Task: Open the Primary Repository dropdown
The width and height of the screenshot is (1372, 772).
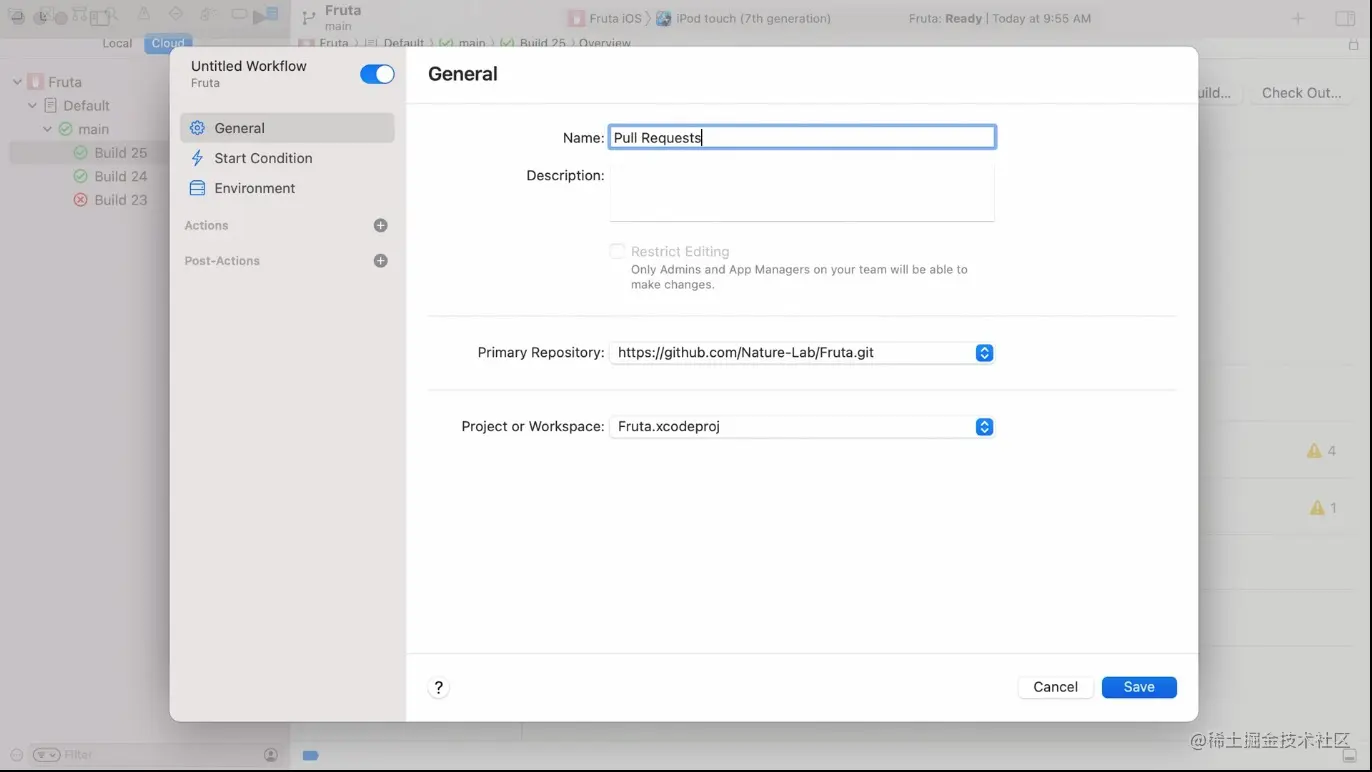Action: 802,353
